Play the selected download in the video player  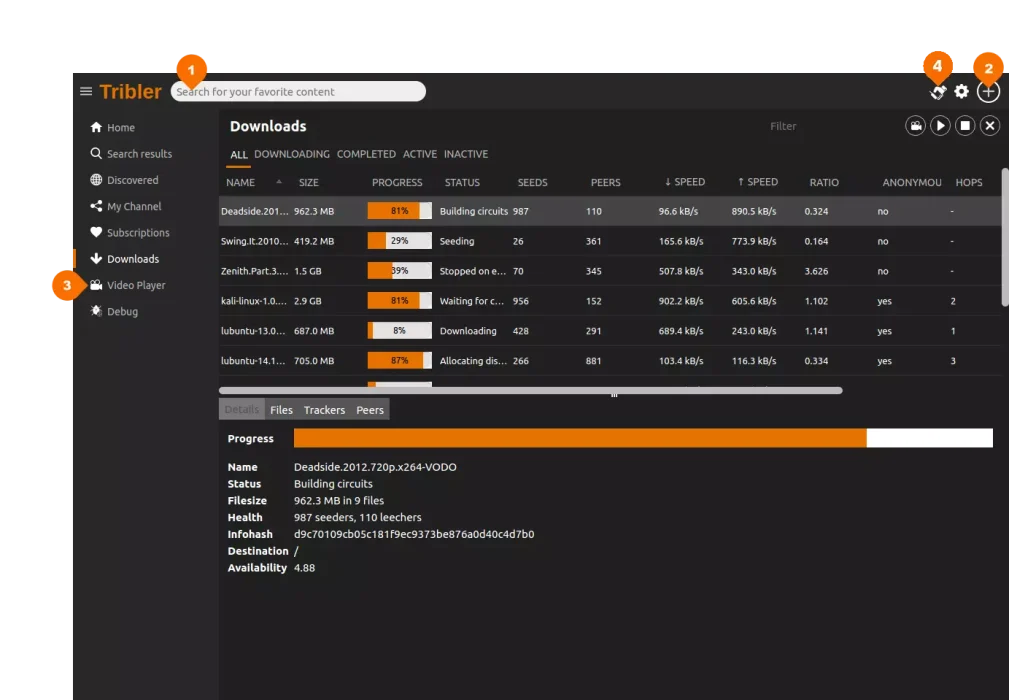[x=916, y=125]
